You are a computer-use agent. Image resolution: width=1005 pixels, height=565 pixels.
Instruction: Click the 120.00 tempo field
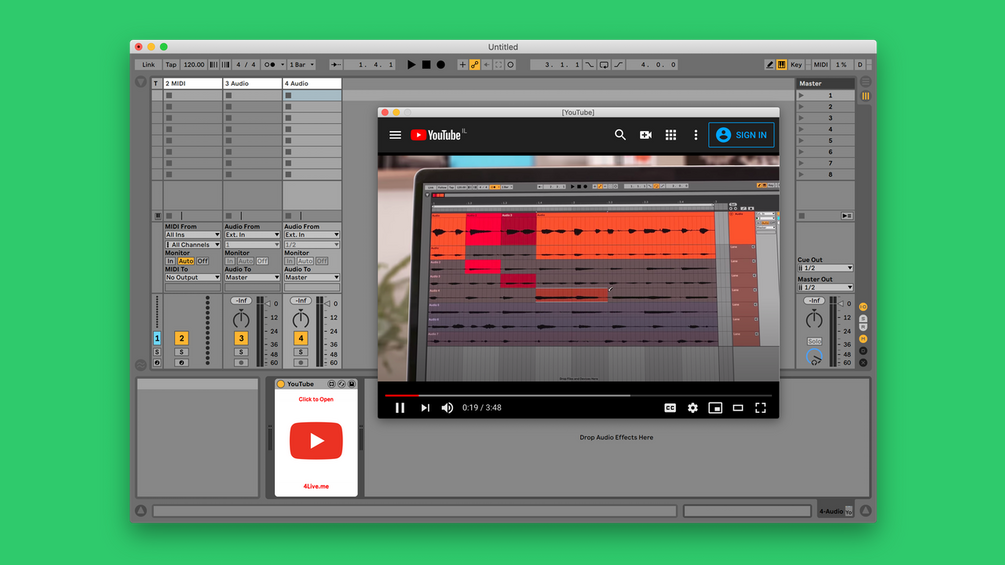point(194,65)
